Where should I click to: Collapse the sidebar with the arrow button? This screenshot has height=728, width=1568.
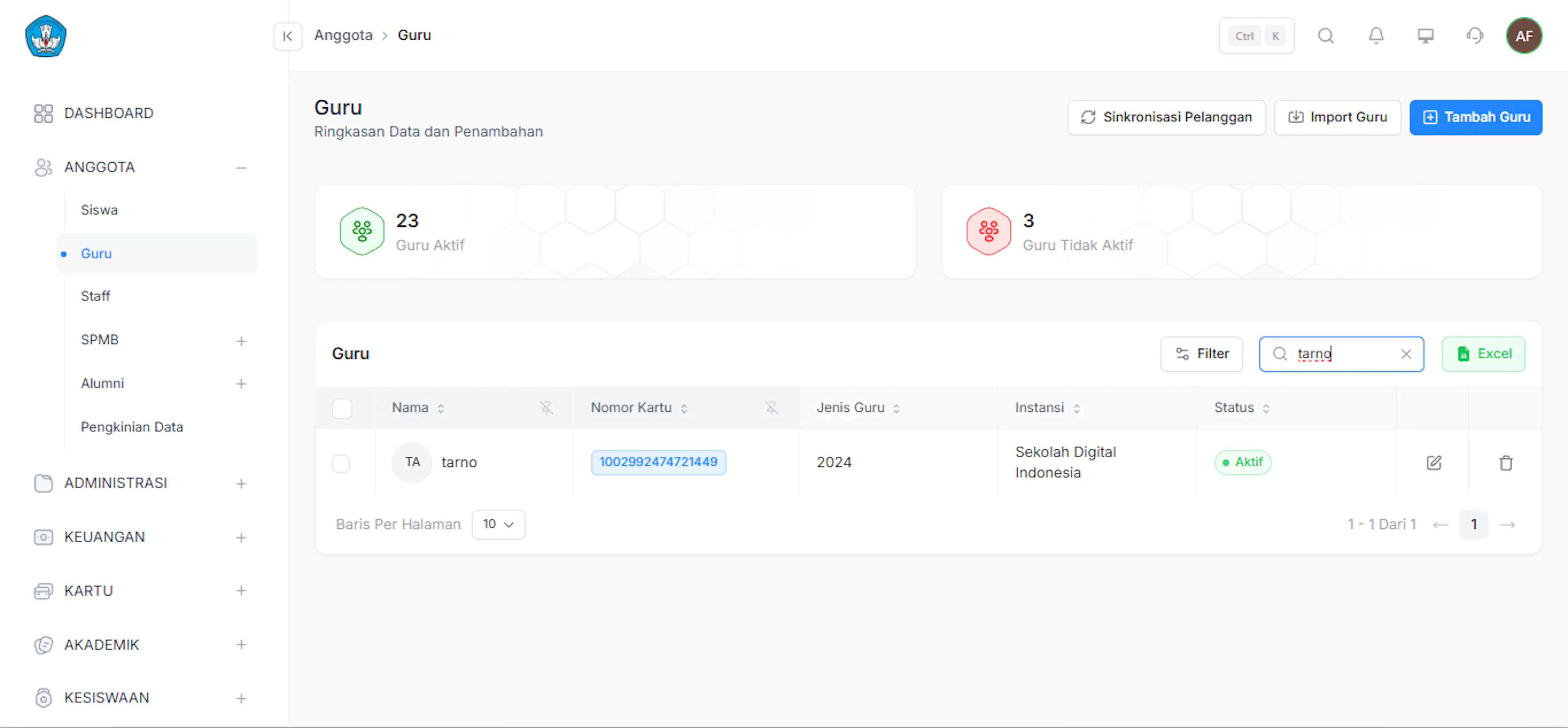point(288,36)
